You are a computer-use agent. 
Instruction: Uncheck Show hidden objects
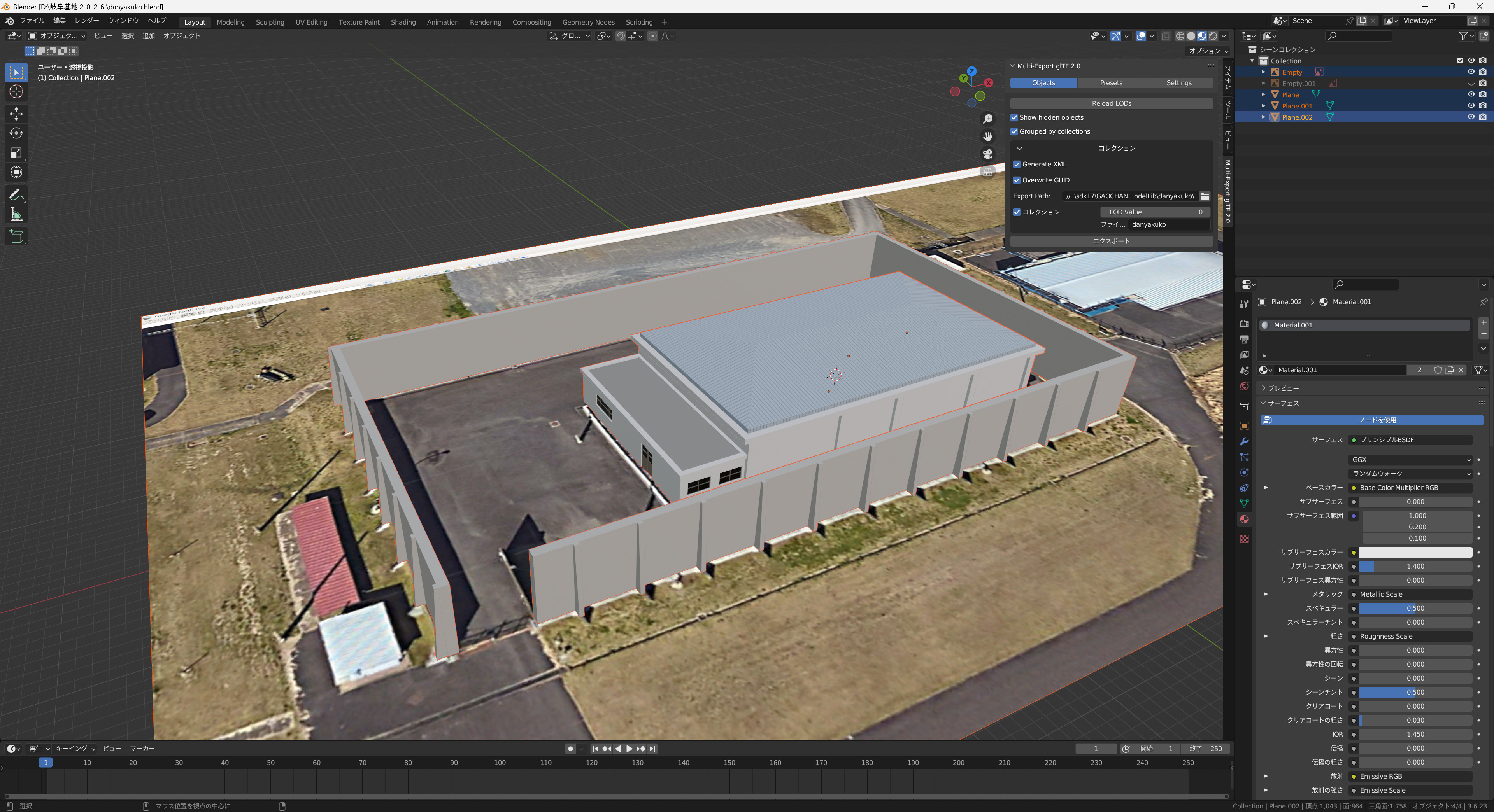pyautogui.click(x=1014, y=118)
